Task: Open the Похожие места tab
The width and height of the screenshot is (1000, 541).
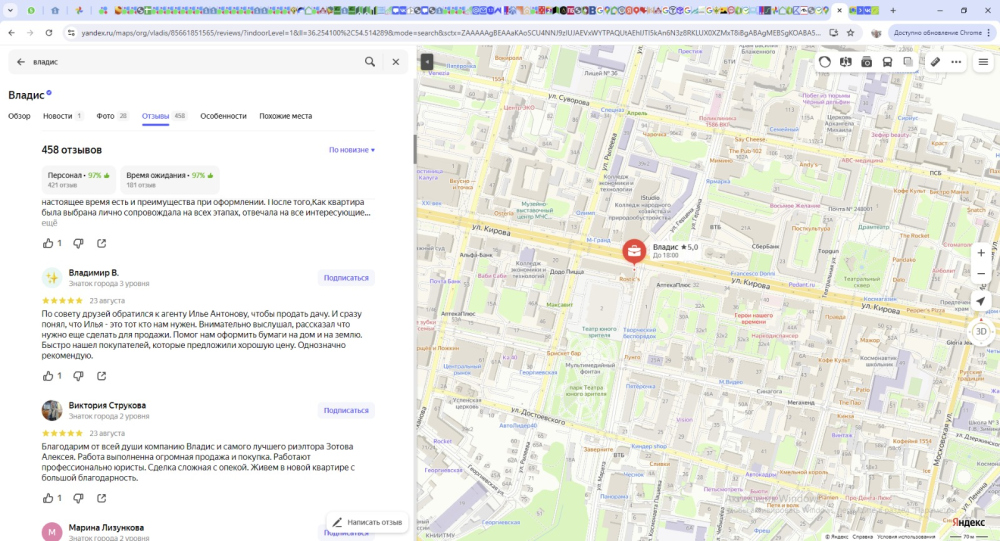Action: point(286,116)
